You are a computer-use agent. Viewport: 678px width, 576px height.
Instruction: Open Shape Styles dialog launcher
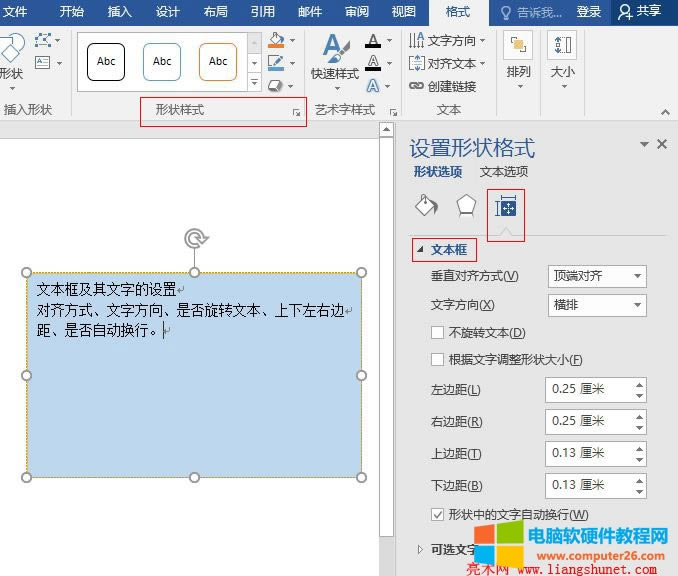point(296,113)
